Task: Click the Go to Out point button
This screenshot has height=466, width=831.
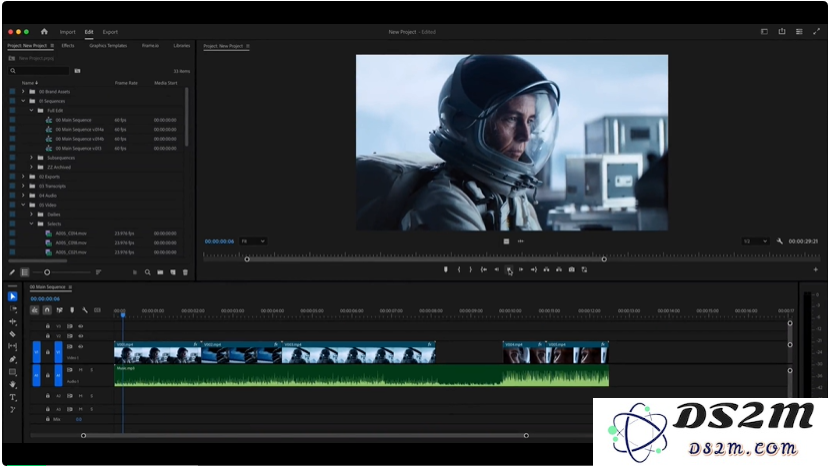Action: [534, 270]
